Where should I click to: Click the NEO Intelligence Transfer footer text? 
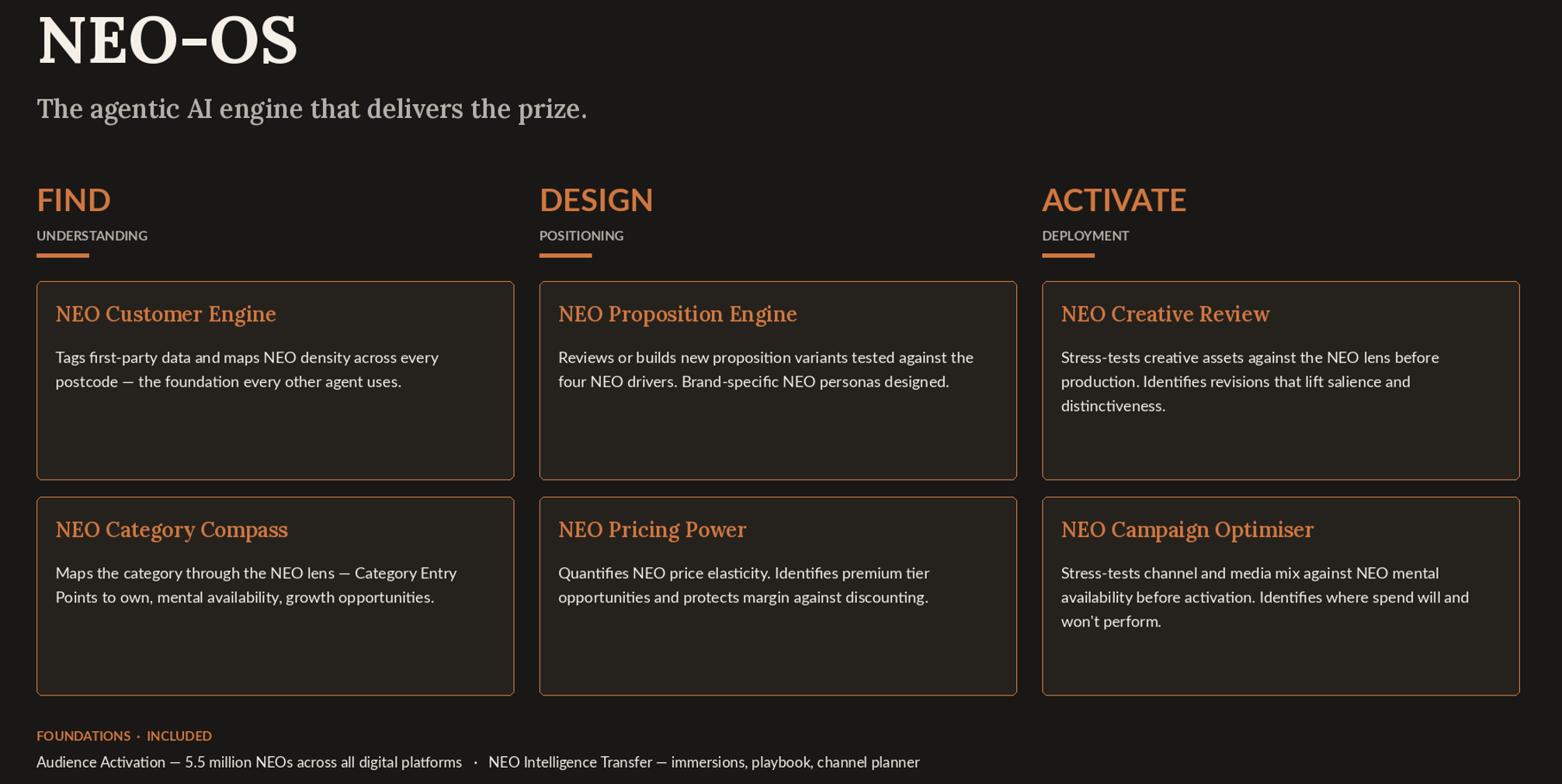(x=704, y=762)
